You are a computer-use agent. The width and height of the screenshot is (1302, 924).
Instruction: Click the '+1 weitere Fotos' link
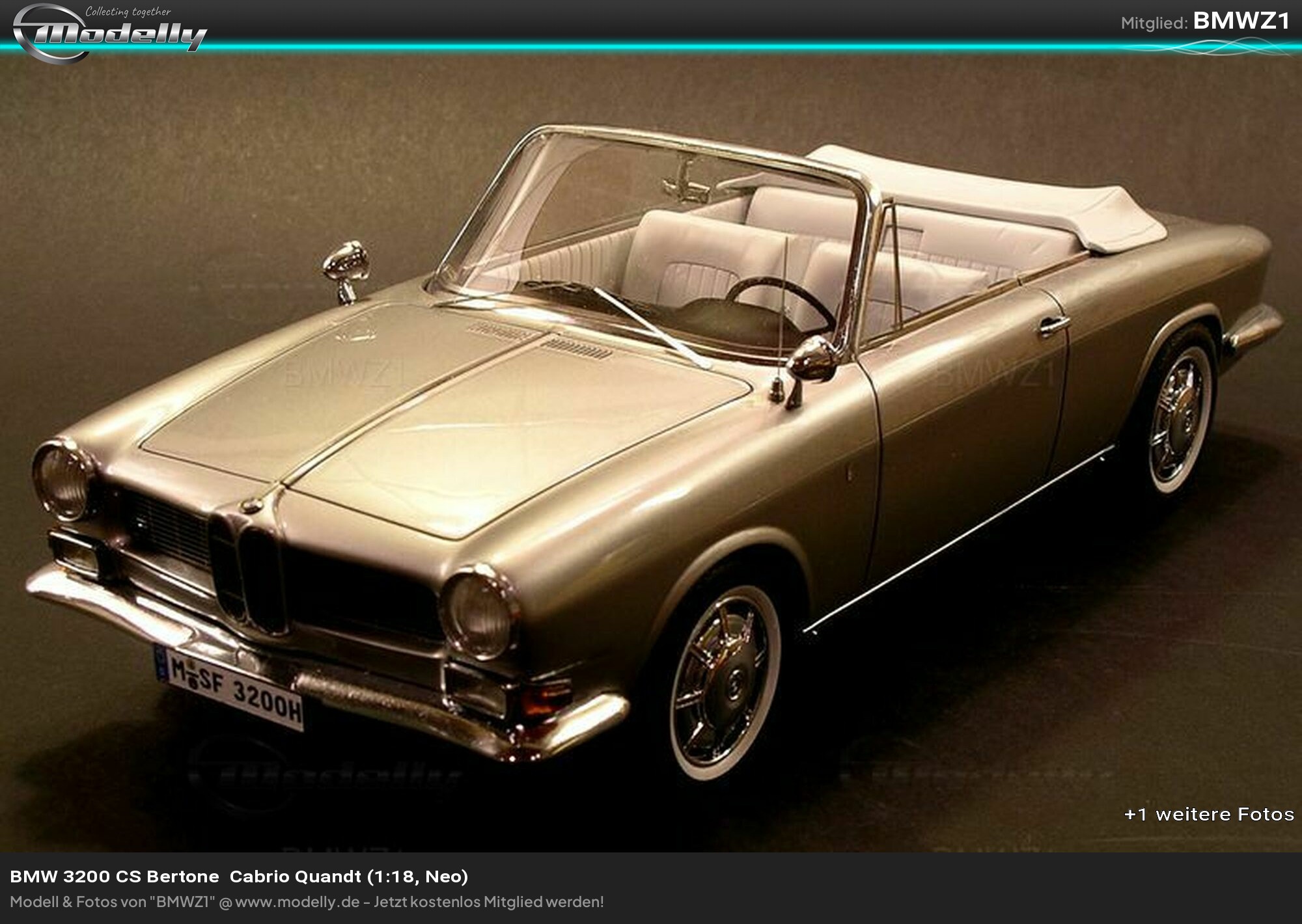[1208, 814]
